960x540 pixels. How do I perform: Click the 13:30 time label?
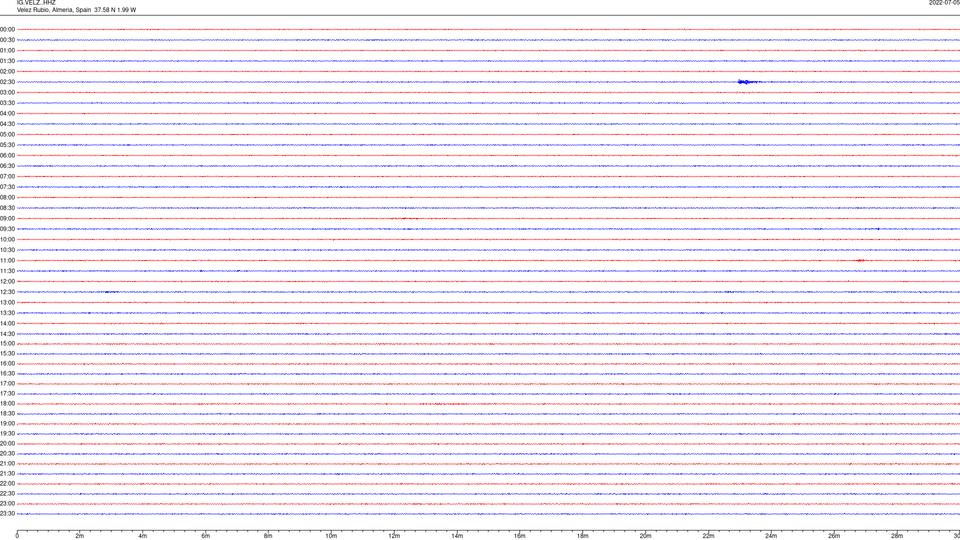(7, 313)
